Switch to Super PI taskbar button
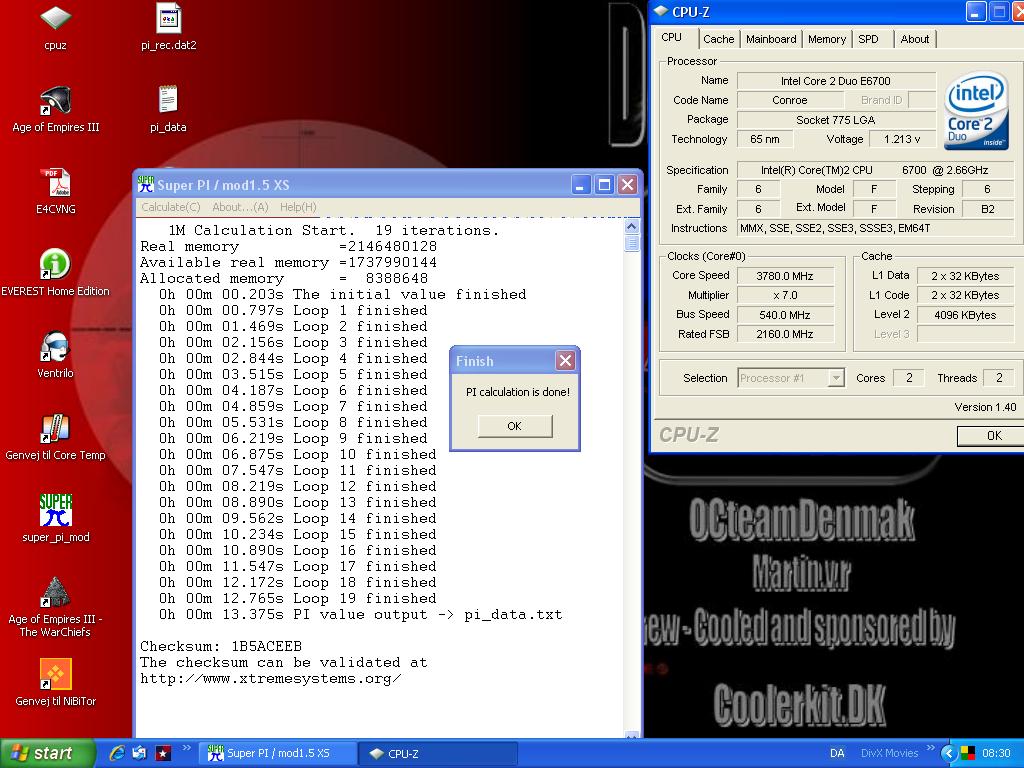This screenshot has height=768, width=1024. coord(278,753)
